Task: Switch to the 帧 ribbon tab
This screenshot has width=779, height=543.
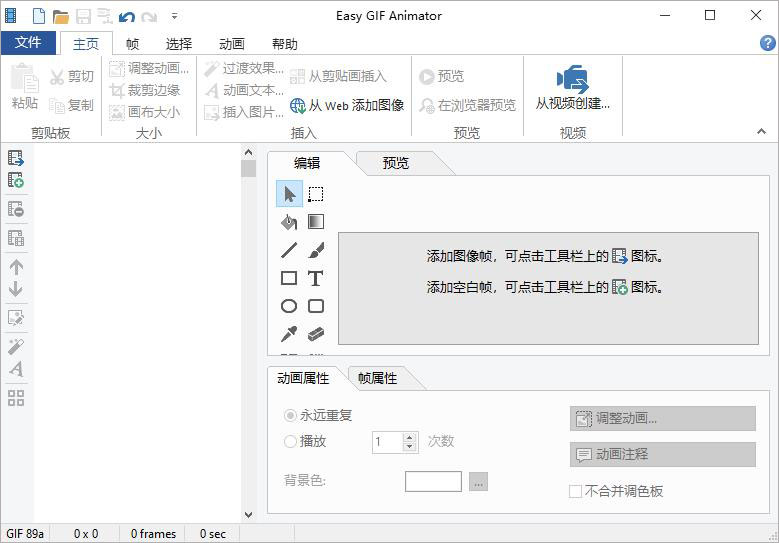Action: click(132, 44)
